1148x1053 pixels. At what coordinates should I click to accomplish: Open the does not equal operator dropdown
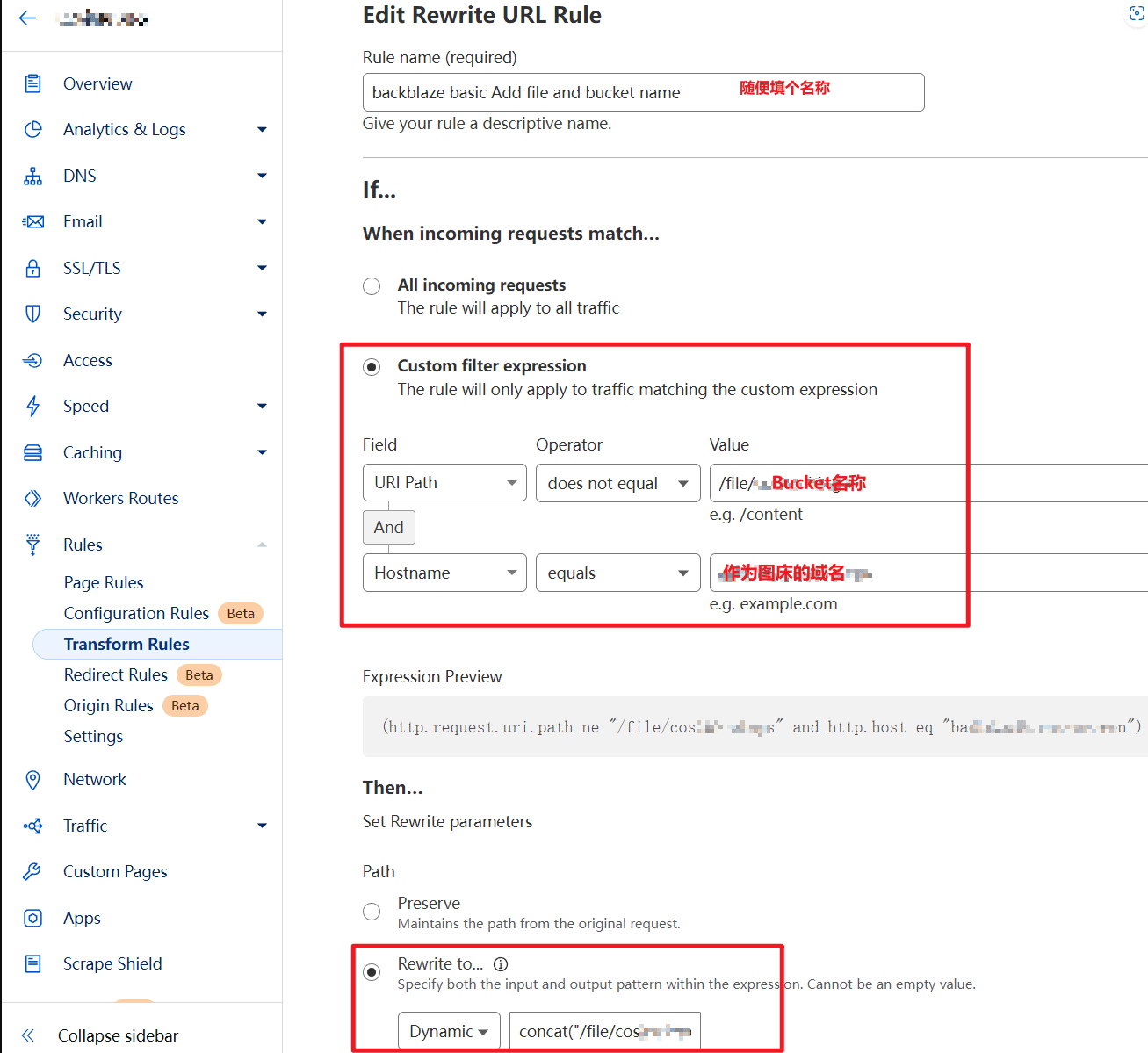[617, 483]
